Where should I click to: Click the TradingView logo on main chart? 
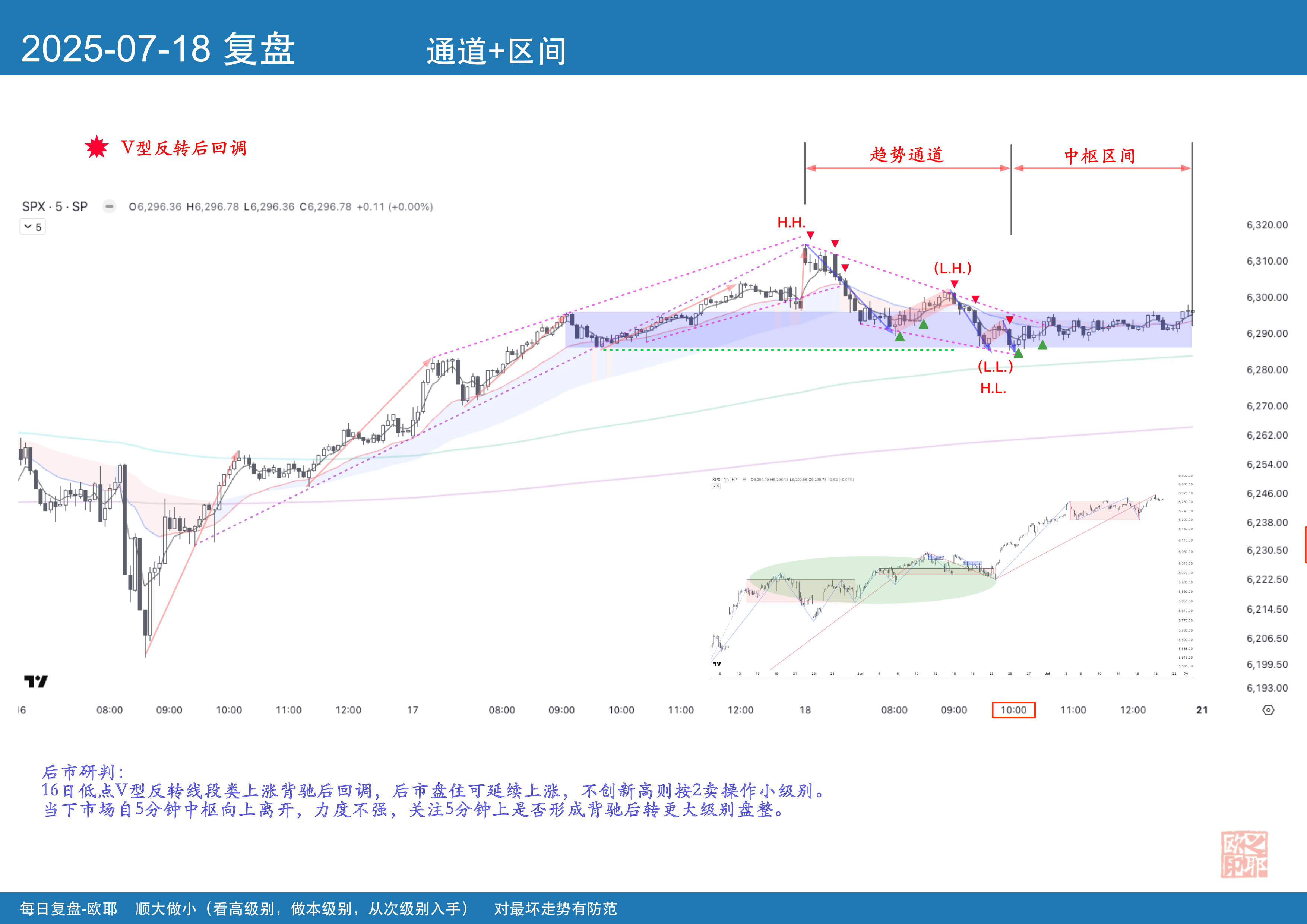(36, 681)
